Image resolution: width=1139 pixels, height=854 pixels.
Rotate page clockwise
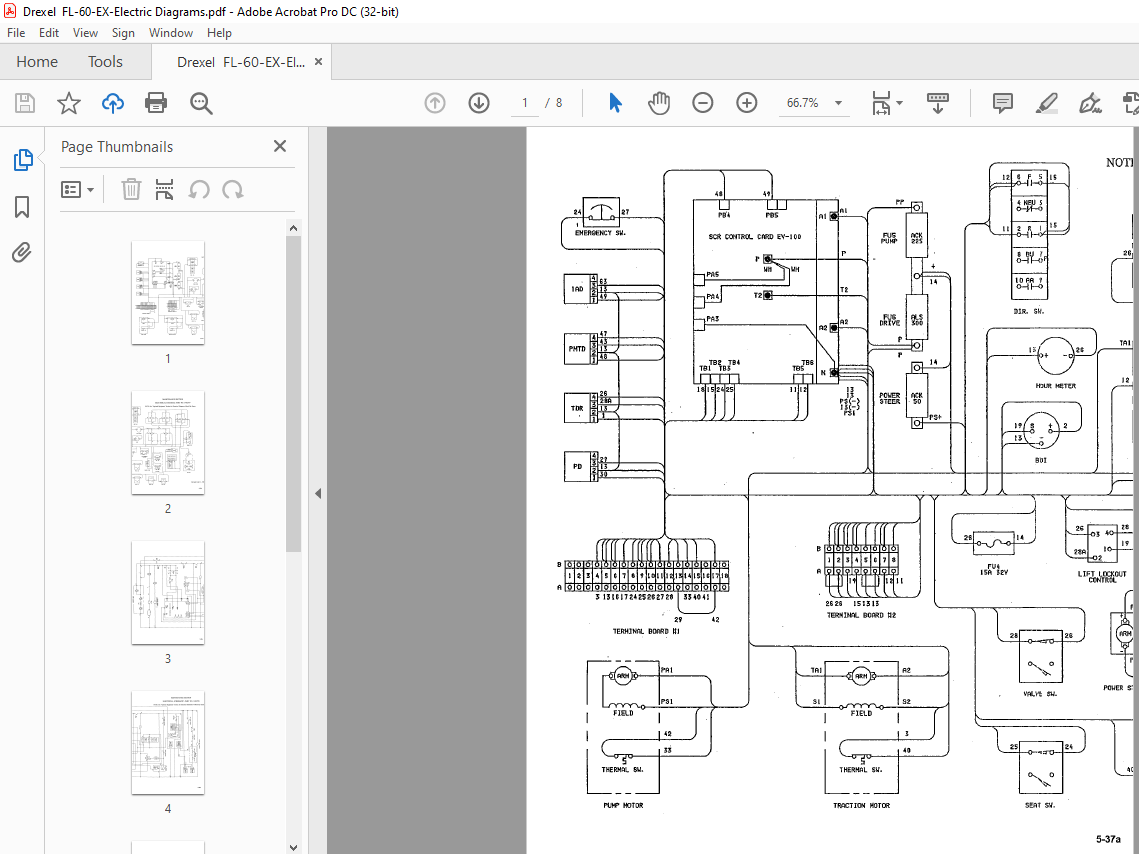[232, 190]
